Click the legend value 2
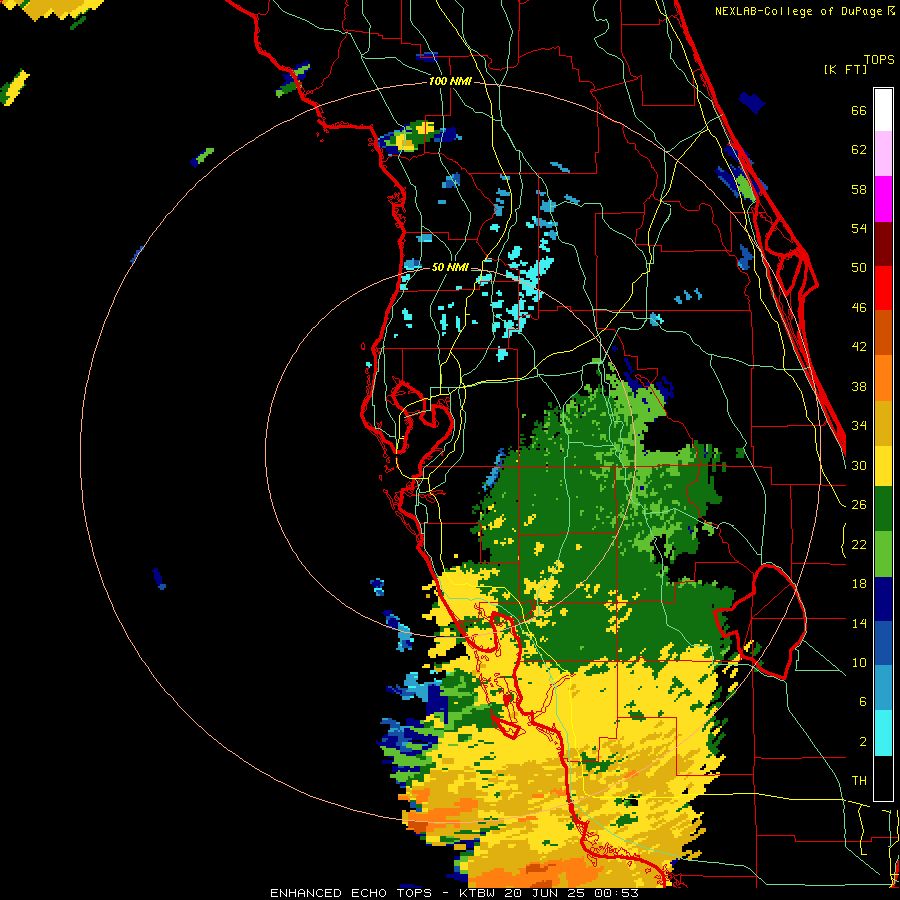900x900 pixels. click(863, 742)
